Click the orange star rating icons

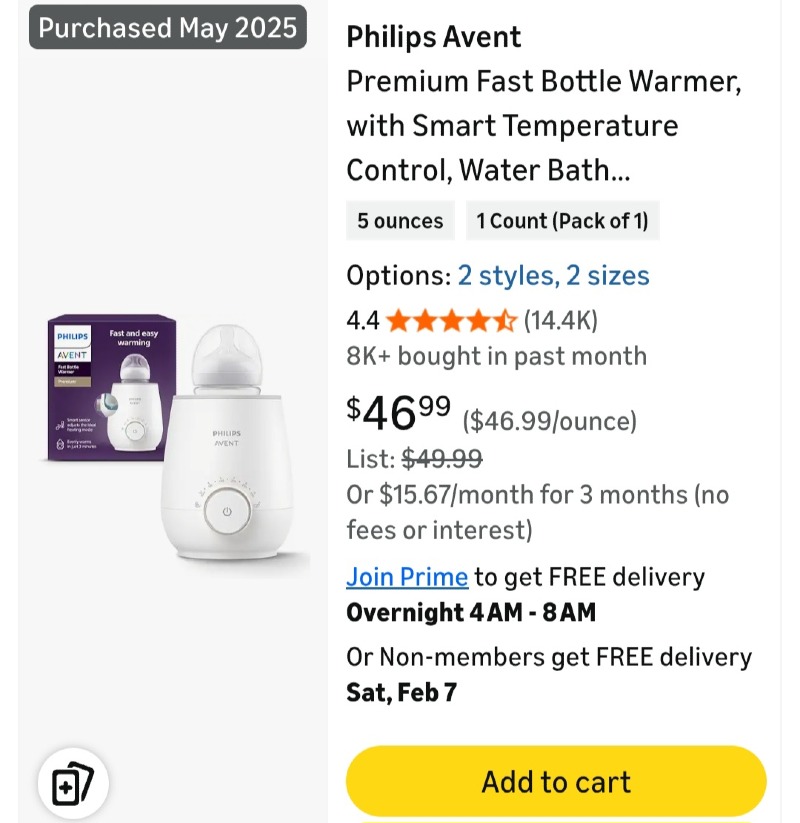(x=451, y=321)
